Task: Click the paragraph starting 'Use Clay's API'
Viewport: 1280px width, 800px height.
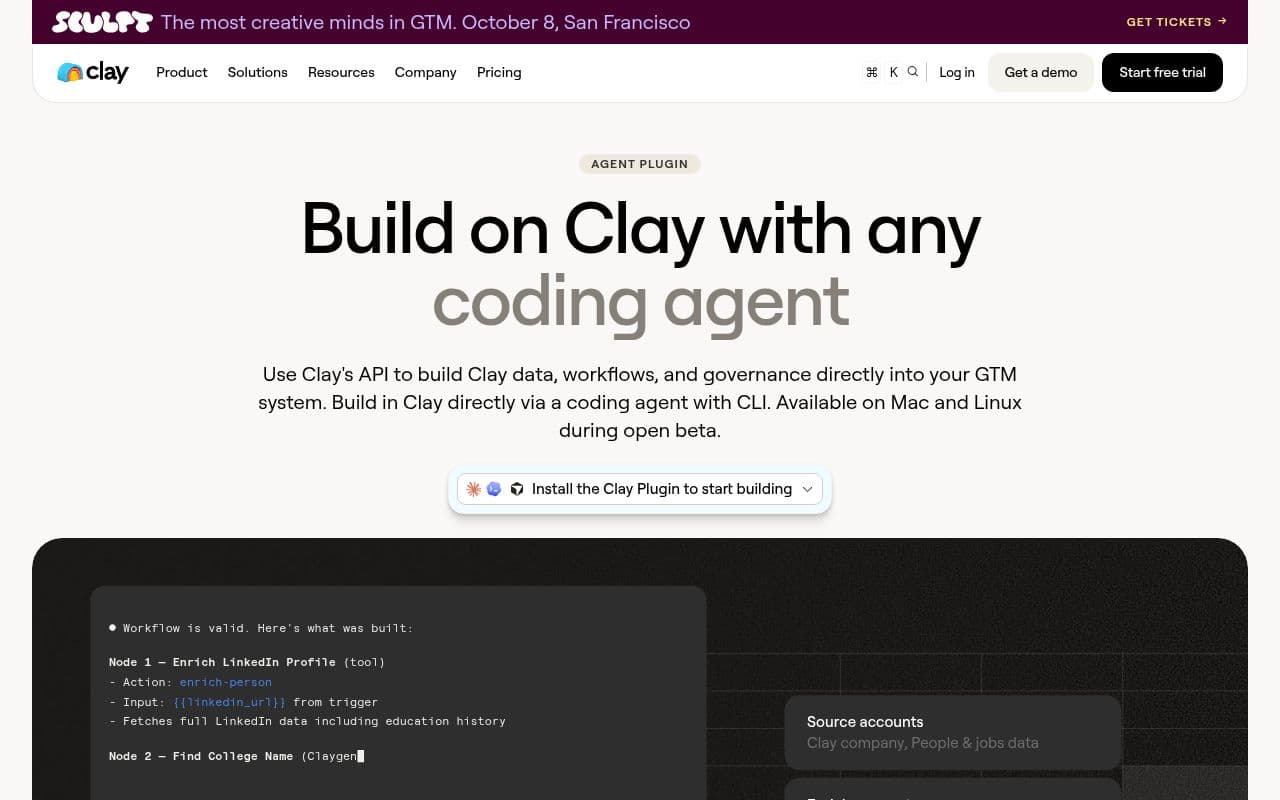Action: point(640,402)
